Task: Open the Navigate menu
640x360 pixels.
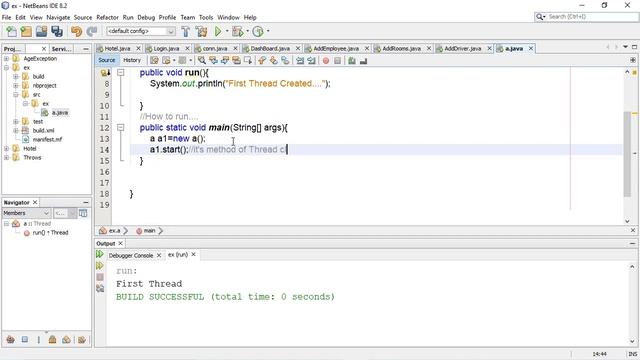Action: [58, 18]
